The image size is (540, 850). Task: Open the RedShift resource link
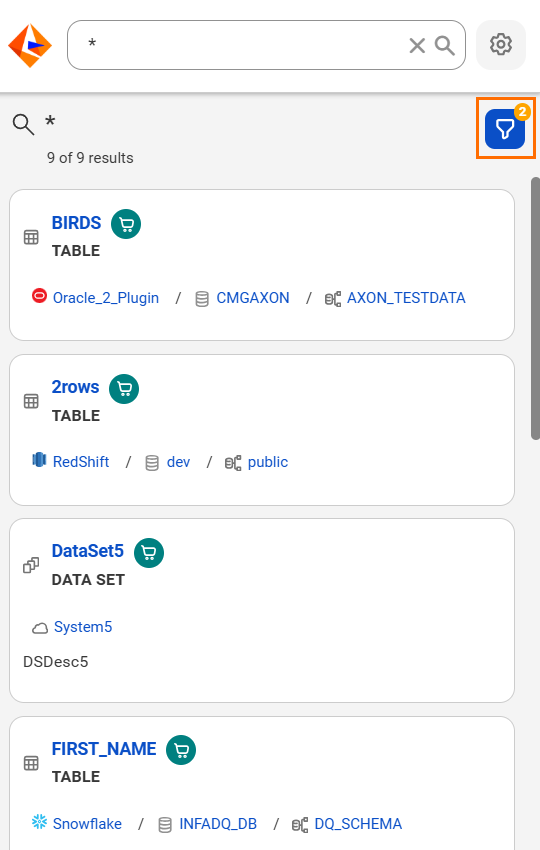[81, 462]
